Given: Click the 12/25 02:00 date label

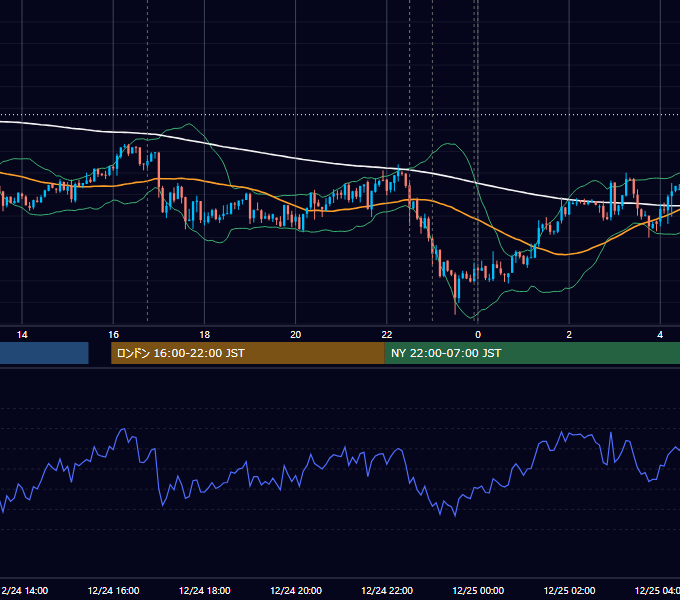Looking at the screenshot, I should [569, 591].
